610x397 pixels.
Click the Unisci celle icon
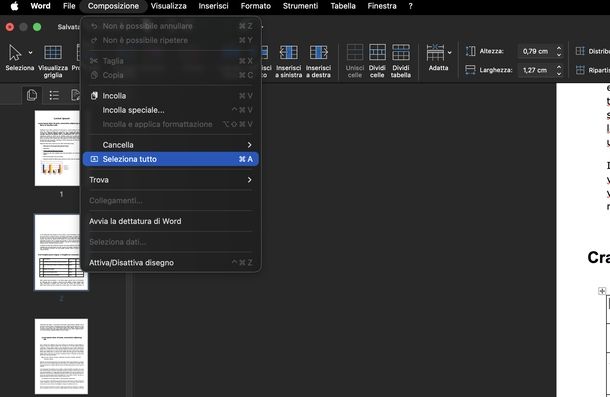pos(355,53)
